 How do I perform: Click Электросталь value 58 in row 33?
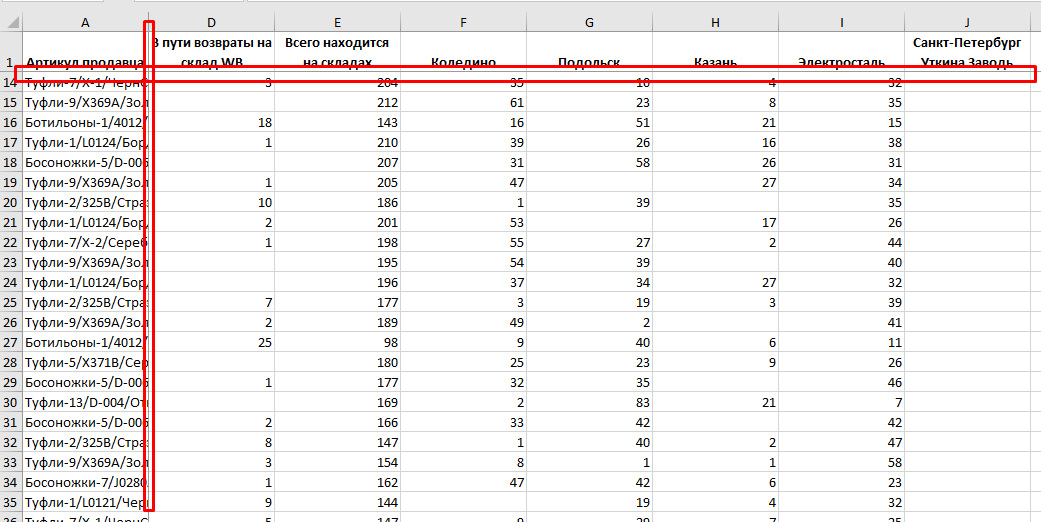(841, 461)
